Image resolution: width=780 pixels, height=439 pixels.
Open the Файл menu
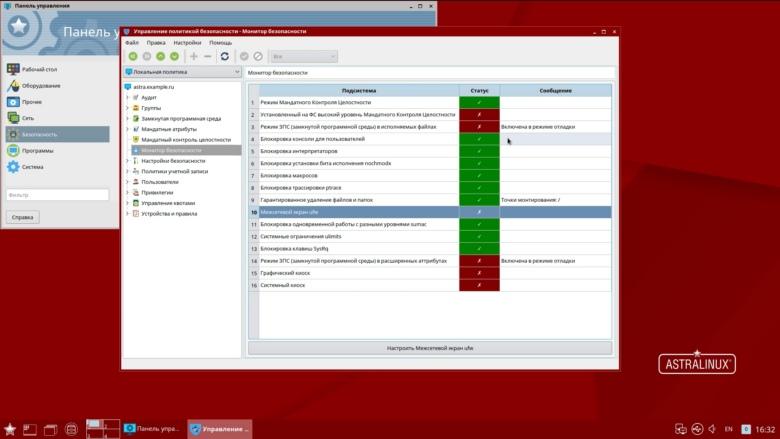click(132, 43)
